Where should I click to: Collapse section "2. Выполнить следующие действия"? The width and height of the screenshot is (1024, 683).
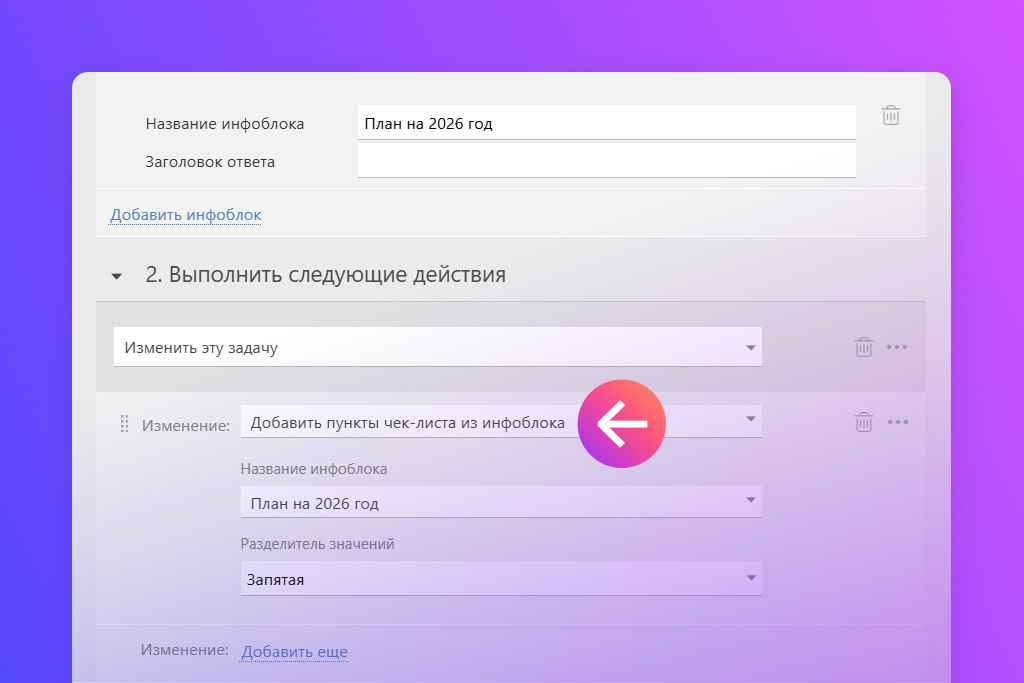pos(117,276)
